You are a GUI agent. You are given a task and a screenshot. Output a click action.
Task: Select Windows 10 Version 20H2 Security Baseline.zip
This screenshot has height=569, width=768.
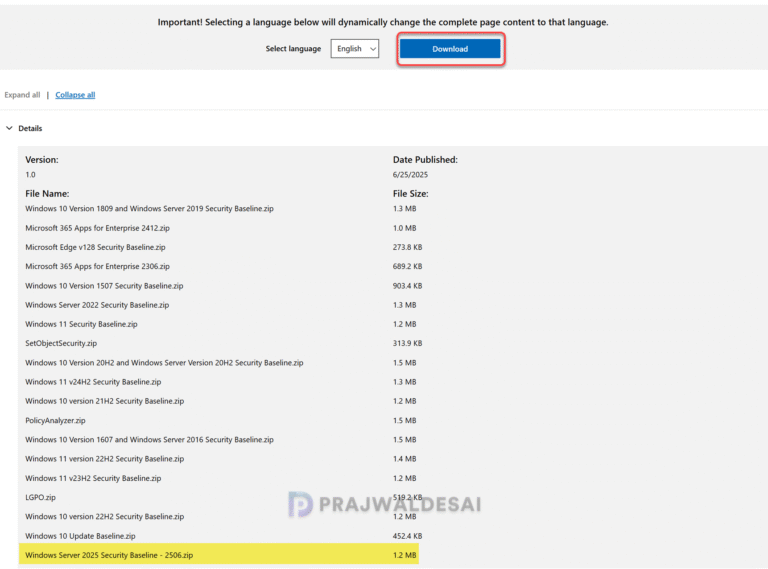tap(164, 363)
